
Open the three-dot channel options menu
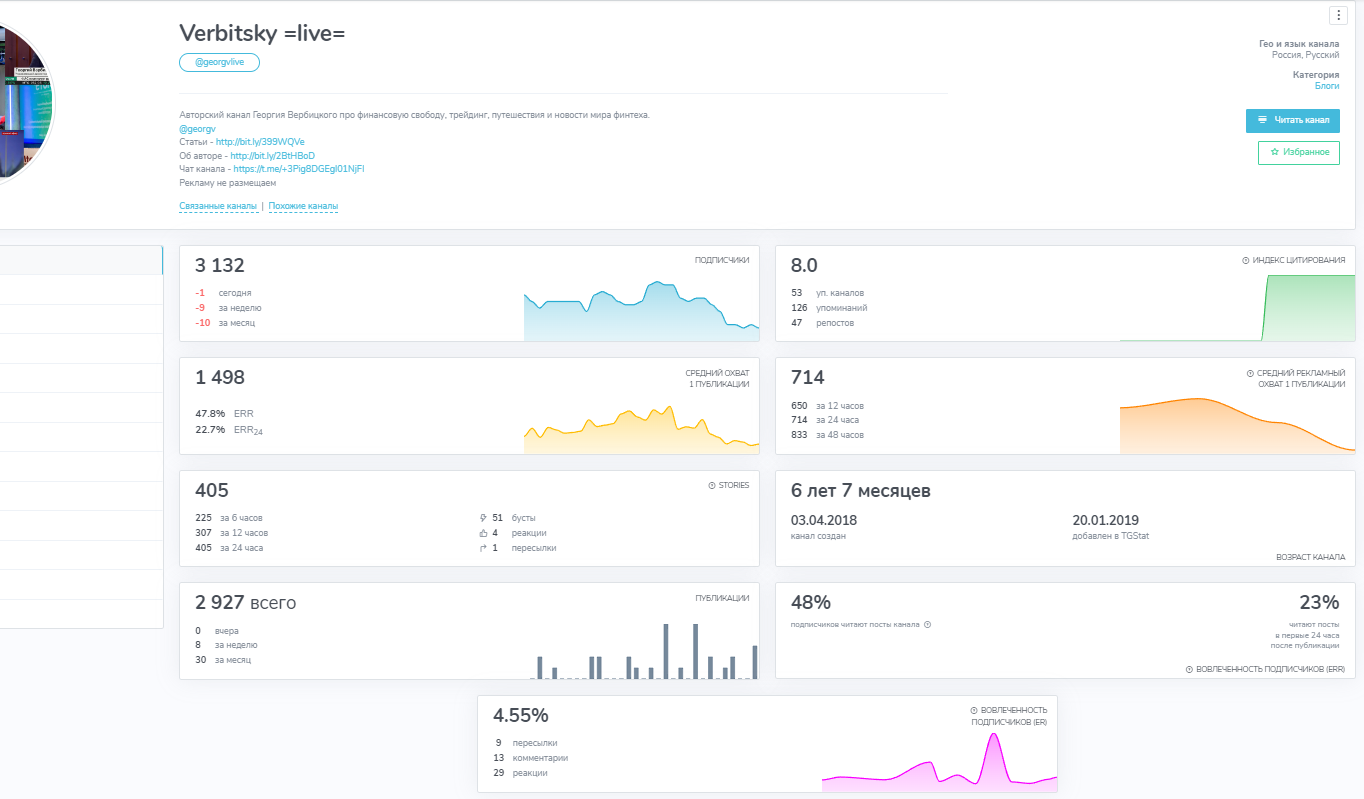coord(1338,15)
